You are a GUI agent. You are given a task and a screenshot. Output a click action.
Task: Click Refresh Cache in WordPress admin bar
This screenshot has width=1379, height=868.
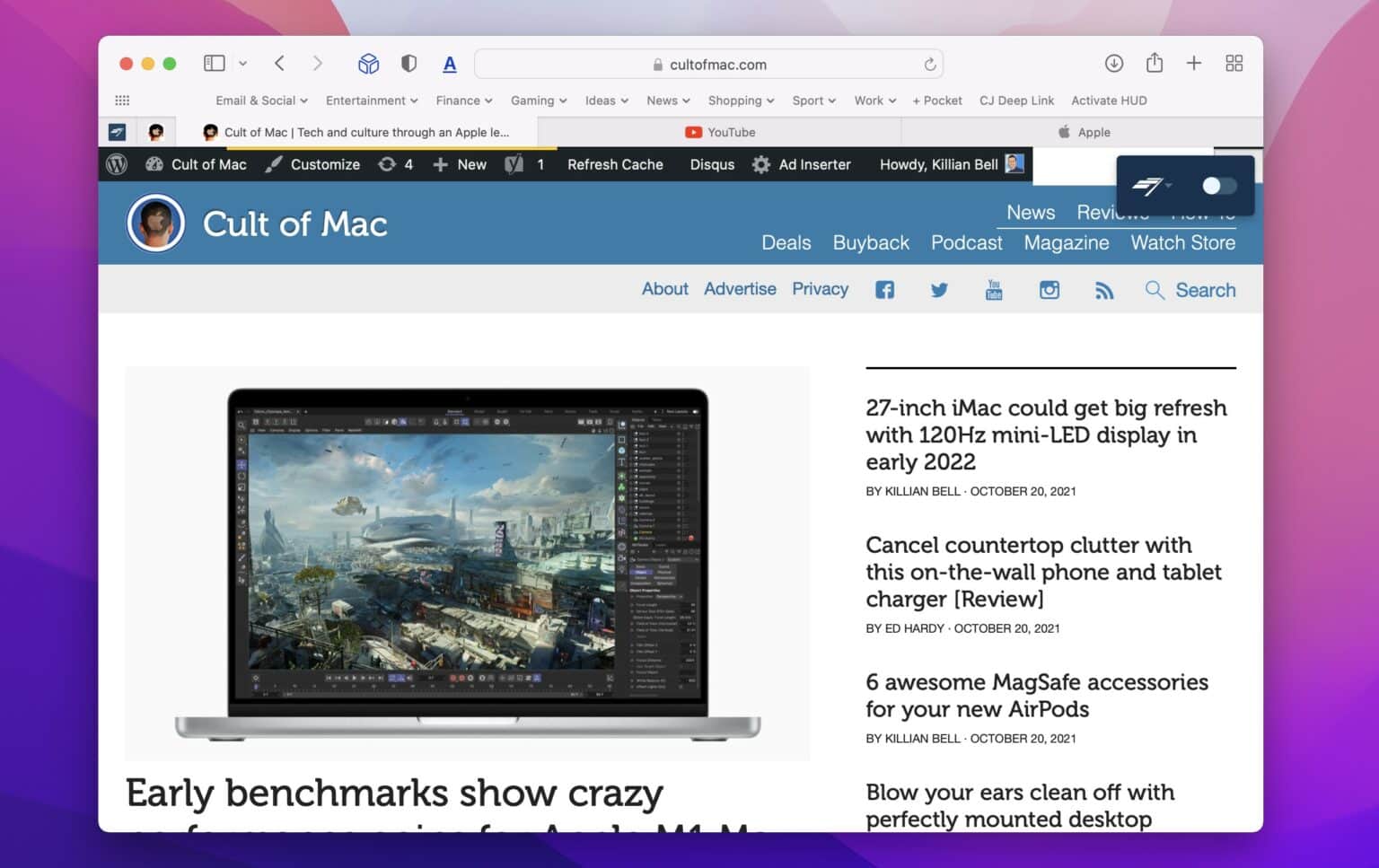coord(615,164)
